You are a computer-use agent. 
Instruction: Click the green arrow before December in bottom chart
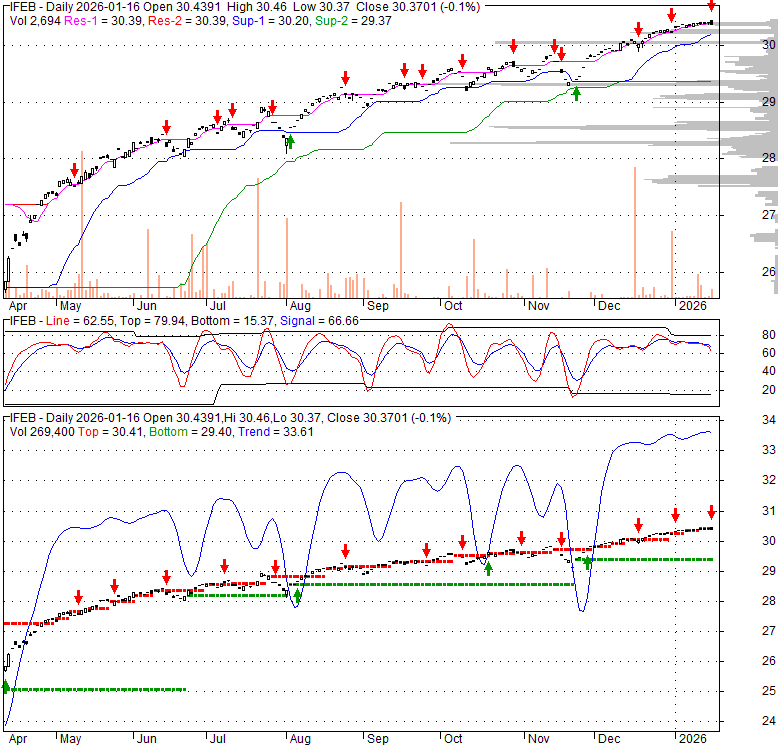tap(587, 561)
